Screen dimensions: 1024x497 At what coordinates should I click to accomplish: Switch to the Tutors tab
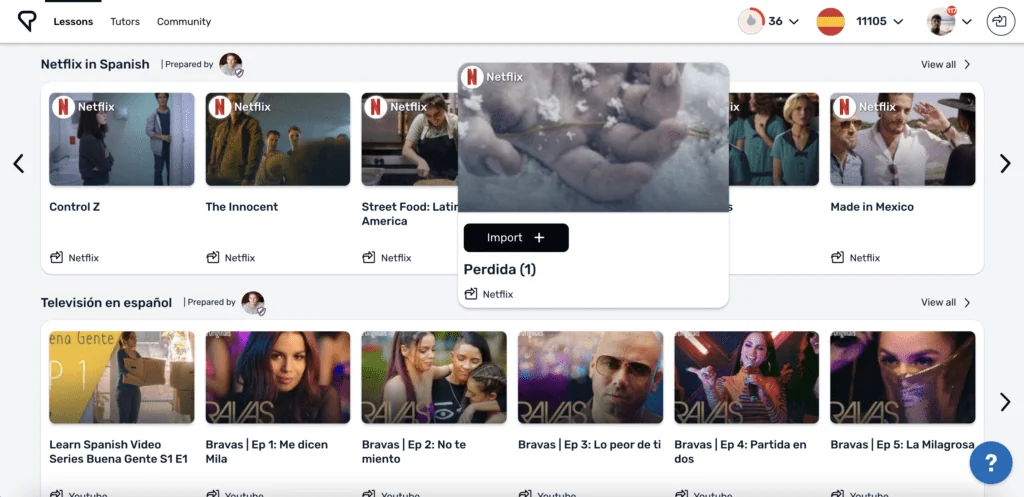pos(125,21)
